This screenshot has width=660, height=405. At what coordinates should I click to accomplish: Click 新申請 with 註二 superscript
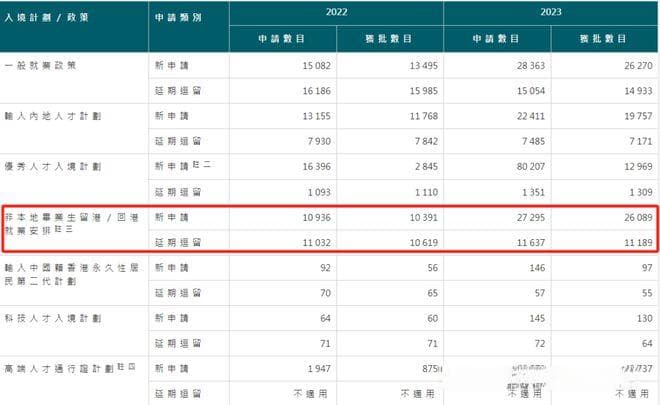click(x=183, y=166)
